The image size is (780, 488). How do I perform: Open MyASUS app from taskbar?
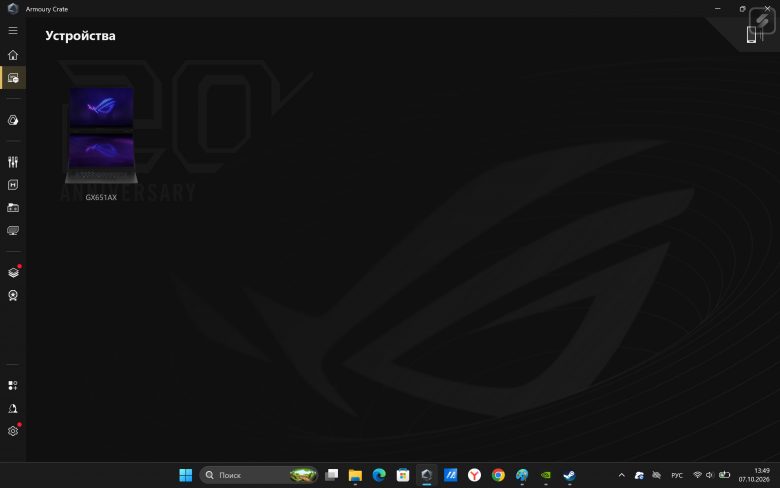[x=451, y=475]
